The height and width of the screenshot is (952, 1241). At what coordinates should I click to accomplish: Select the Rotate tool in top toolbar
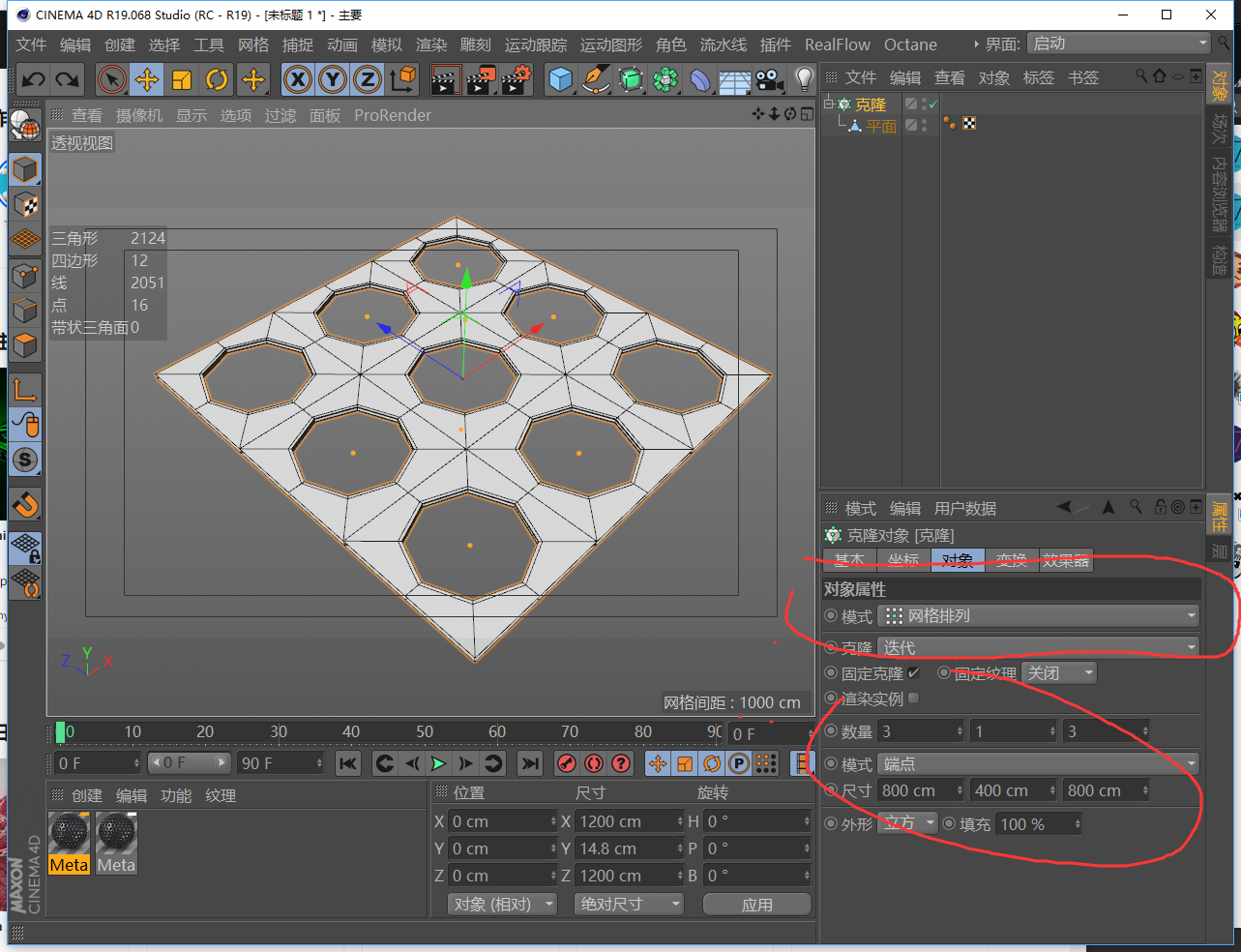click(218, 79)
